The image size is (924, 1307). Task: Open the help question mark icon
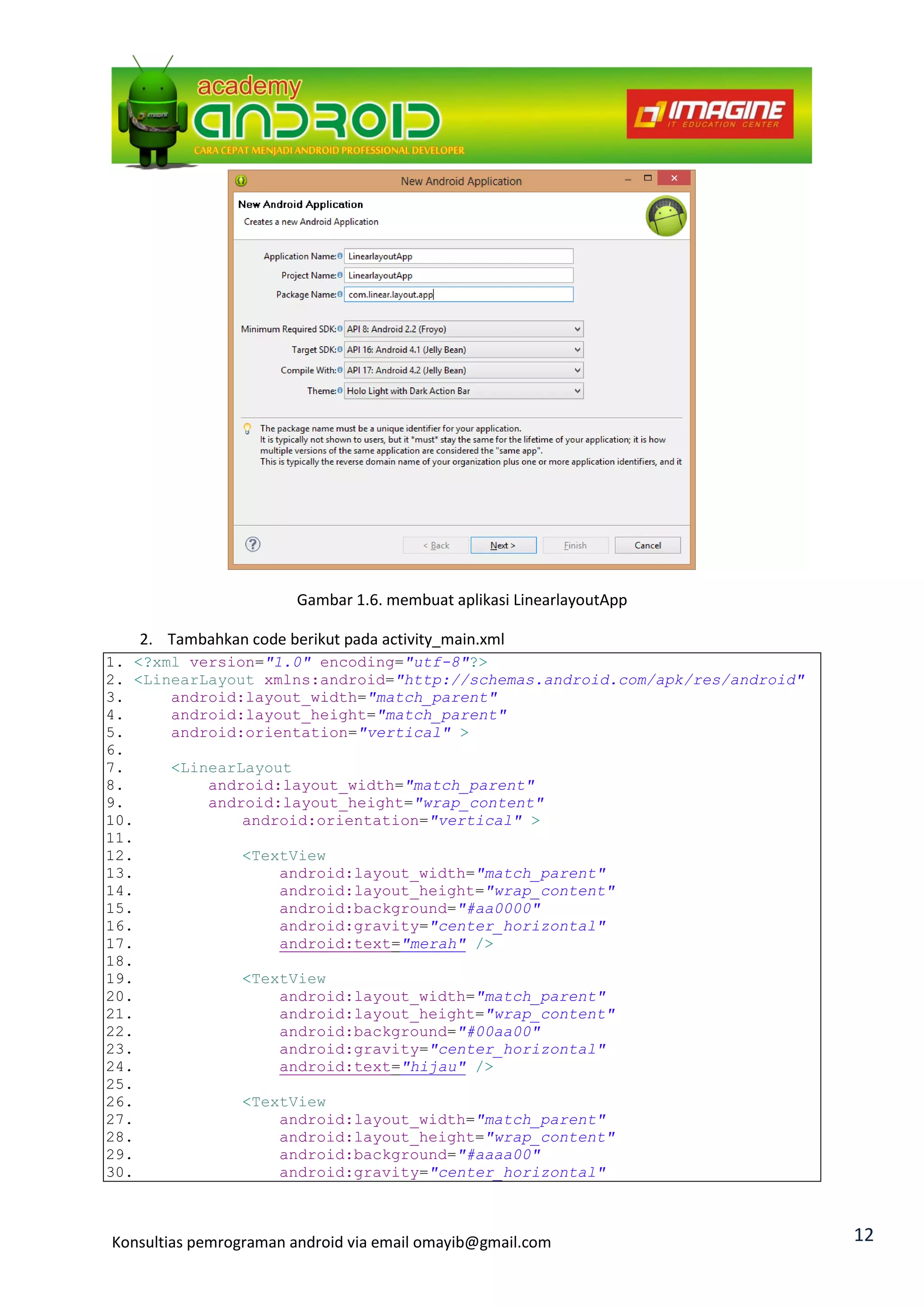tap(253, 544)
